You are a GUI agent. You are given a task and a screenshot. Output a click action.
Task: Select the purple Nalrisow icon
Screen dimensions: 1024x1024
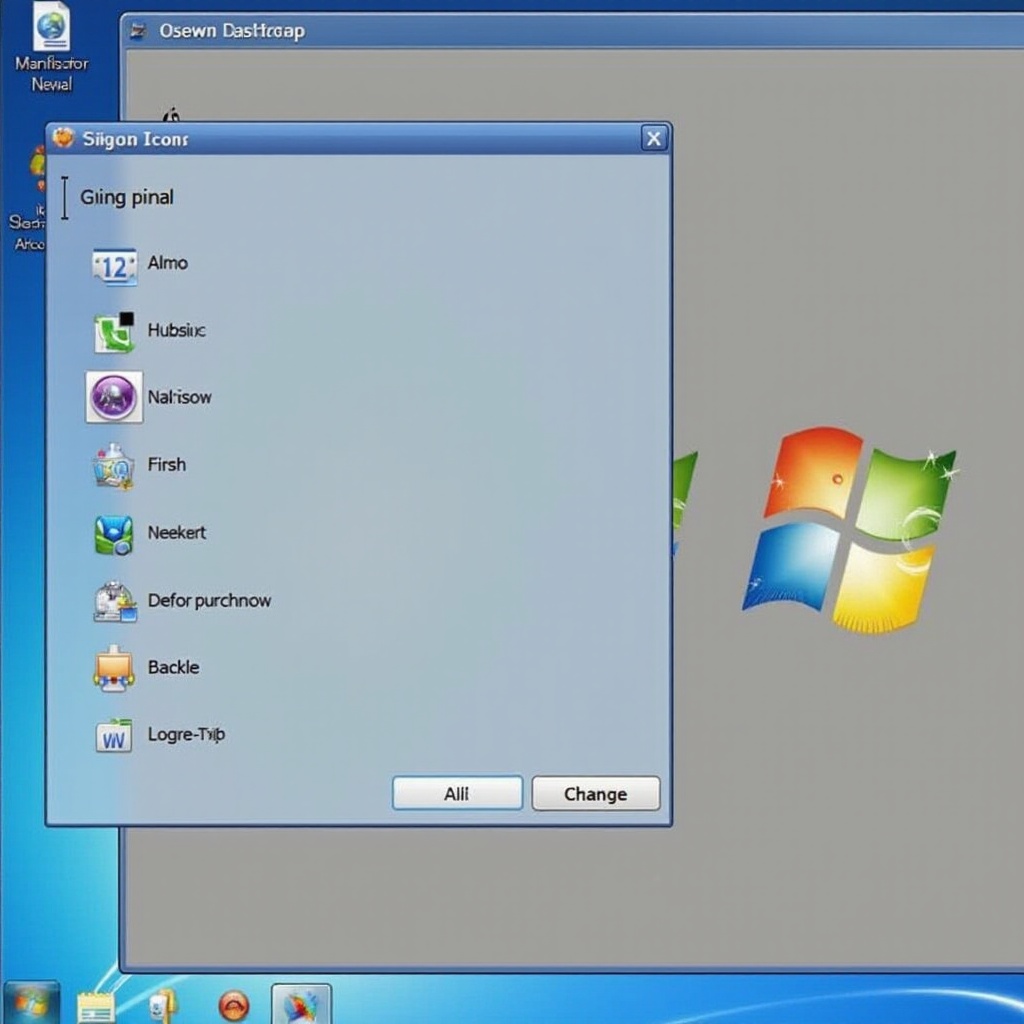pyautogui.click(x=114, y=397)
